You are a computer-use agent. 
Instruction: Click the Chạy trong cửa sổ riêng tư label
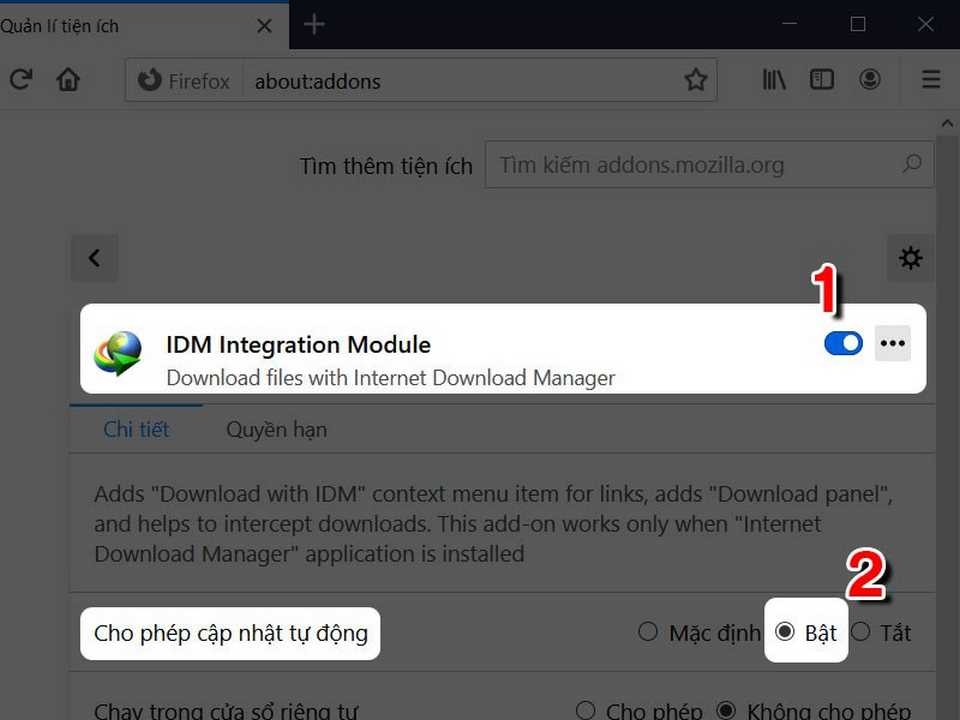[225, 711]
